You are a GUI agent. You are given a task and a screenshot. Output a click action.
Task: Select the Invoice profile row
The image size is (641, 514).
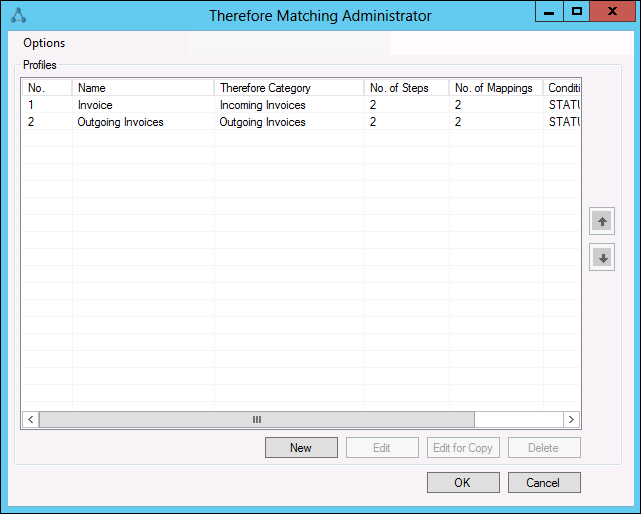[x=95, y=105]
